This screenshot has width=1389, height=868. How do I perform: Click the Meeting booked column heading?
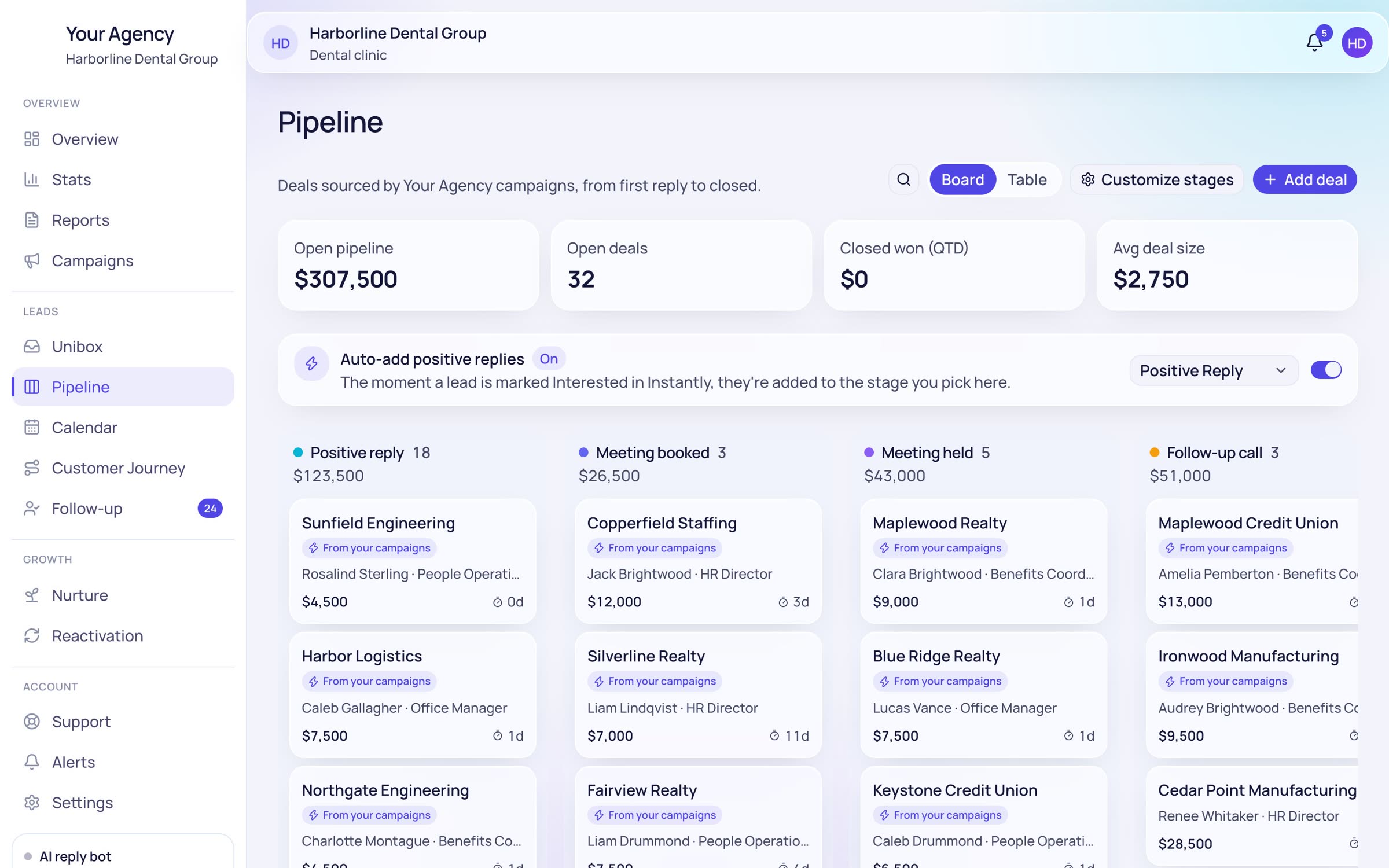point(652,453)
